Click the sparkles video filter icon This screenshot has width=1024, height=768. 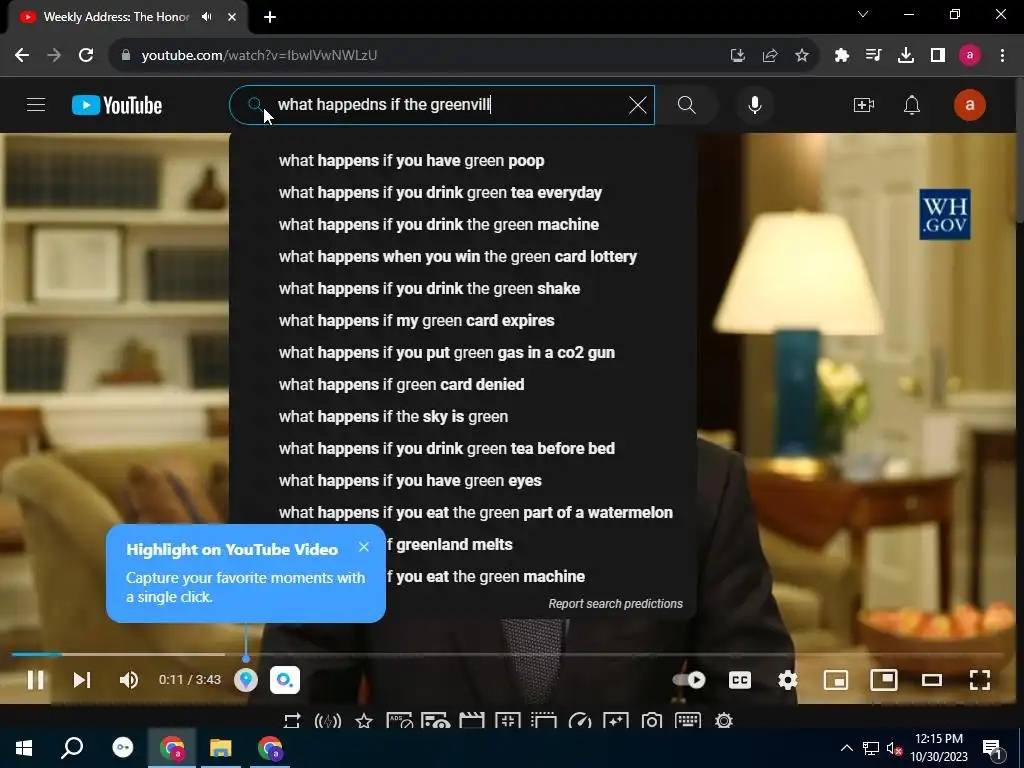pyautogui.click(x=616, y=721)
